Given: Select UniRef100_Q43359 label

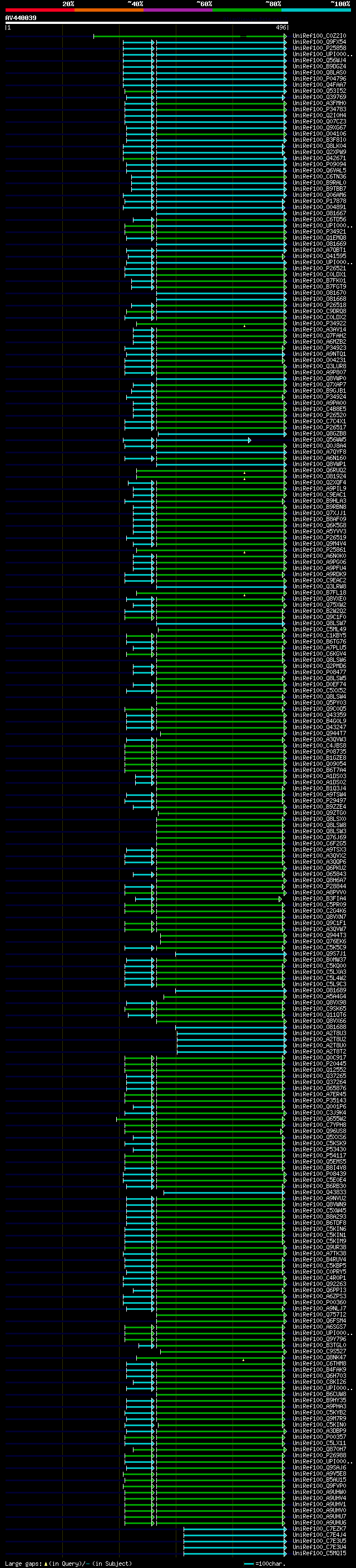Looking at the screenshot, I should pyautogui.click(x=319, y=715).
